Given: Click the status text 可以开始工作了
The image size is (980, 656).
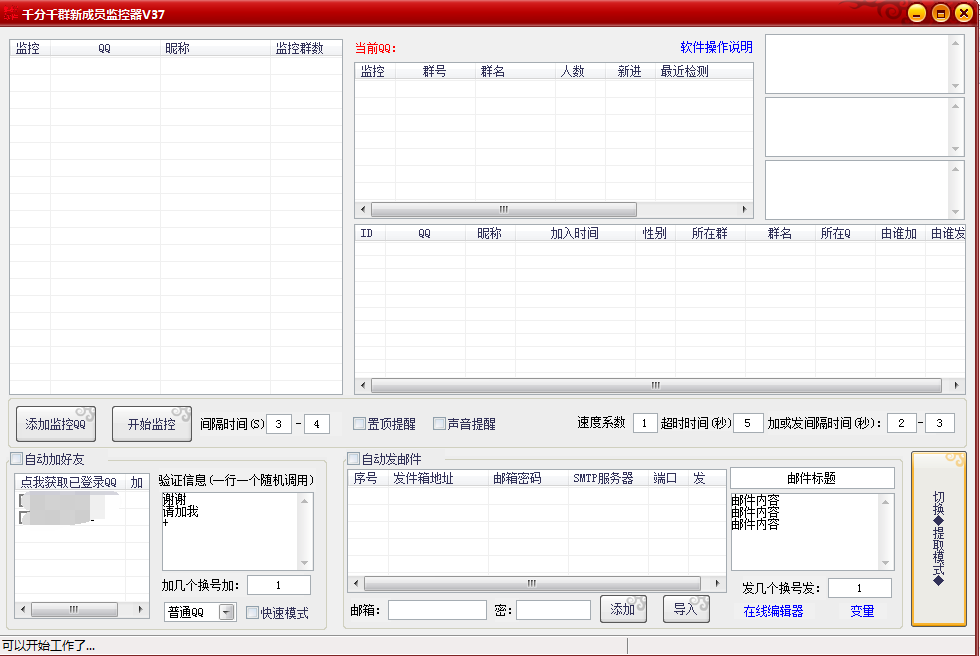Looking at the screenshot, I should [48, 646].
